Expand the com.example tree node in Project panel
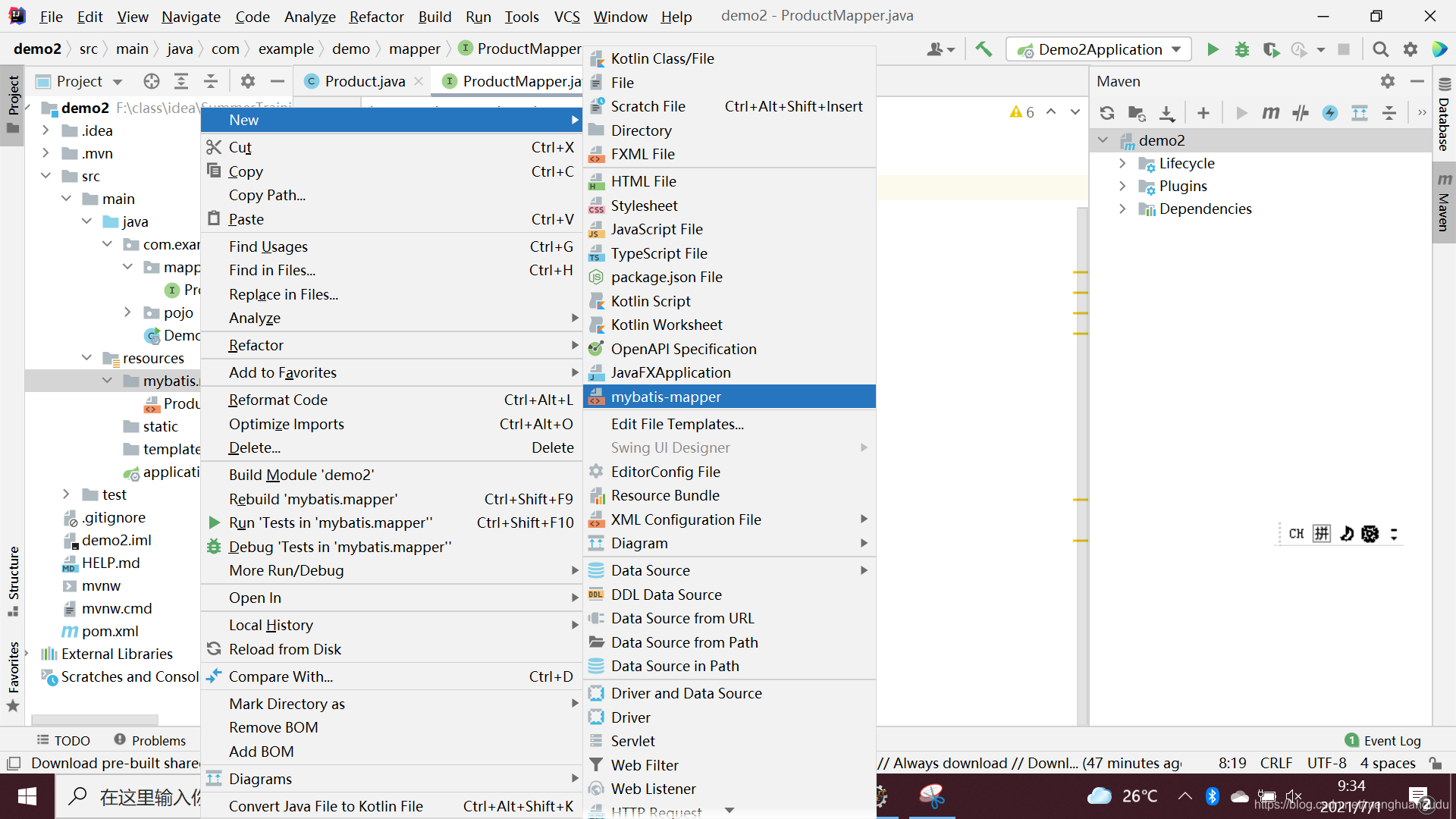Viewport: 1456px width, 819px height. (x=109, y=244)
